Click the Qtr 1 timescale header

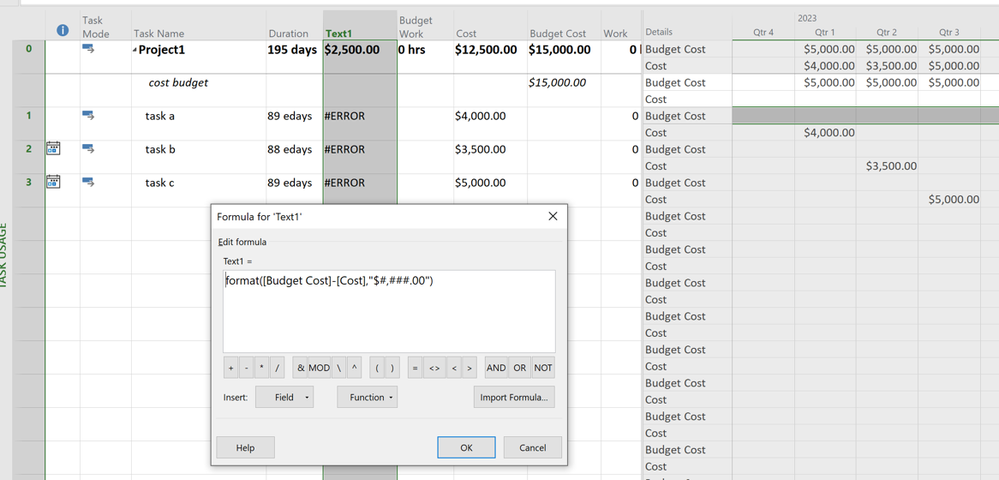point(825,32)
